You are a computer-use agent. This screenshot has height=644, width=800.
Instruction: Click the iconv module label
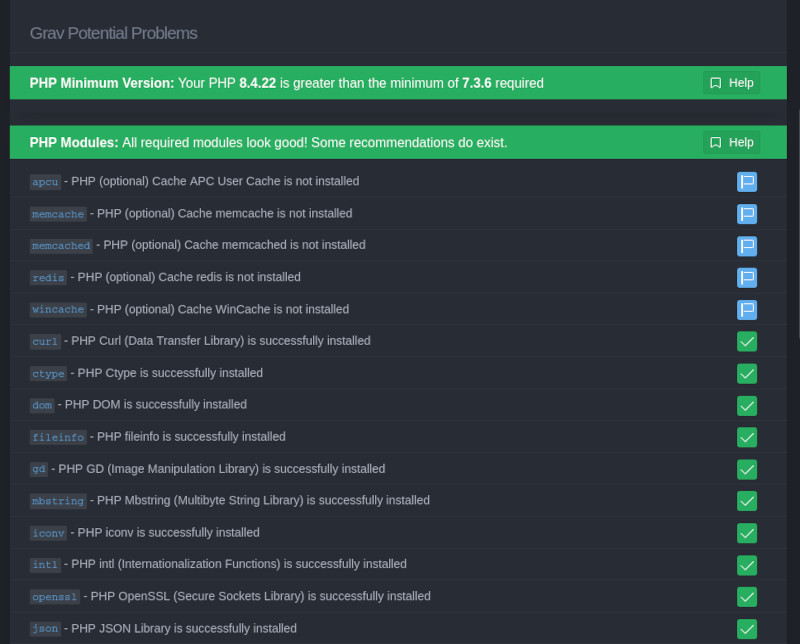pos(48,533)
